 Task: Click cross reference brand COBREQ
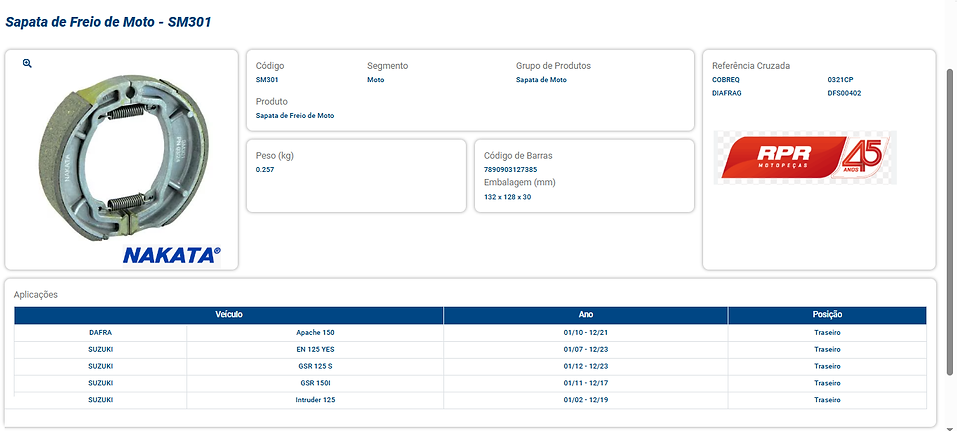pos(726,80)
